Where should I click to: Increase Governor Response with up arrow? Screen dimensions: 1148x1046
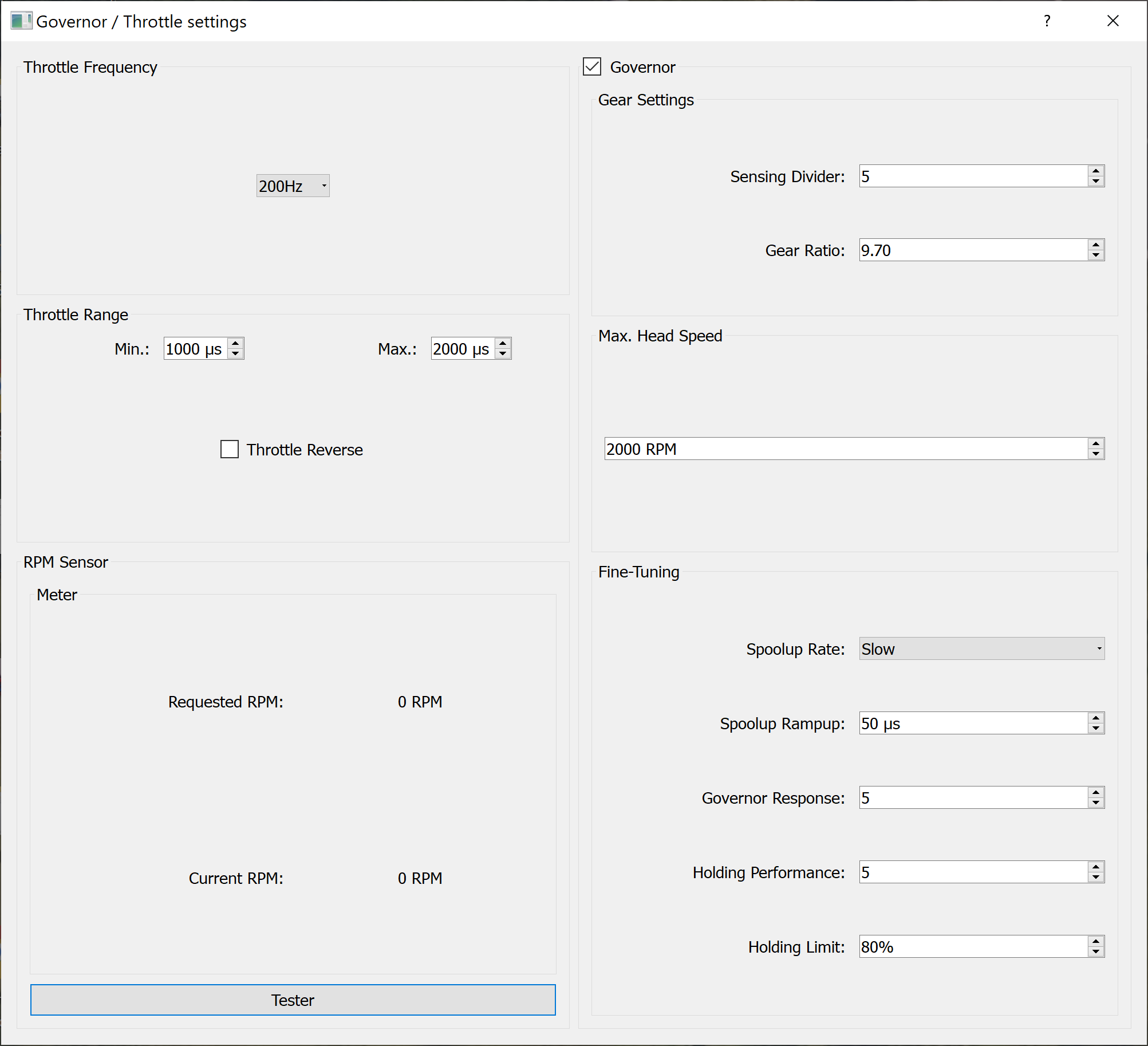pyautogui.click(x=1095, y=792)
